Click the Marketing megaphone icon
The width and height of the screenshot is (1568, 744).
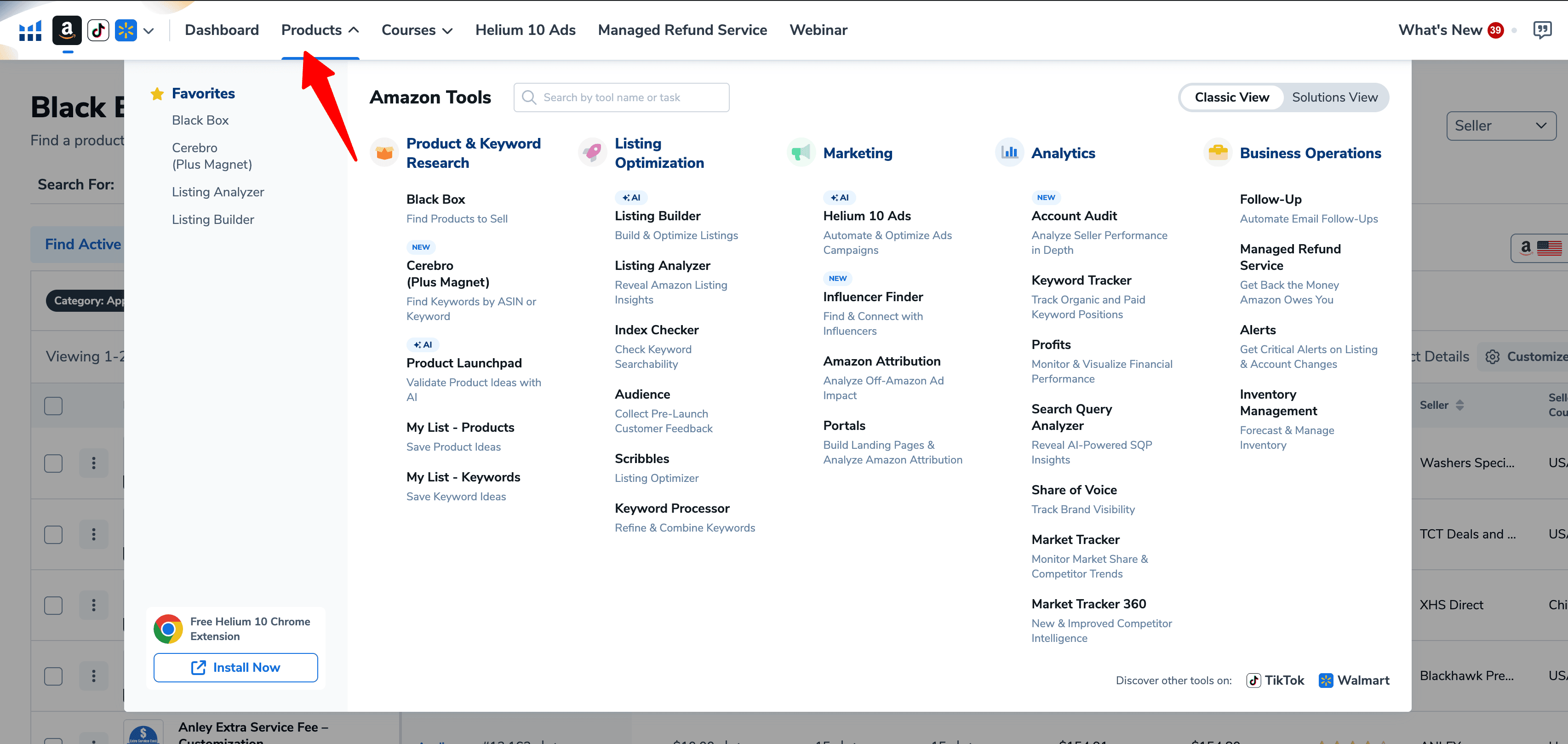click(801, 153)
